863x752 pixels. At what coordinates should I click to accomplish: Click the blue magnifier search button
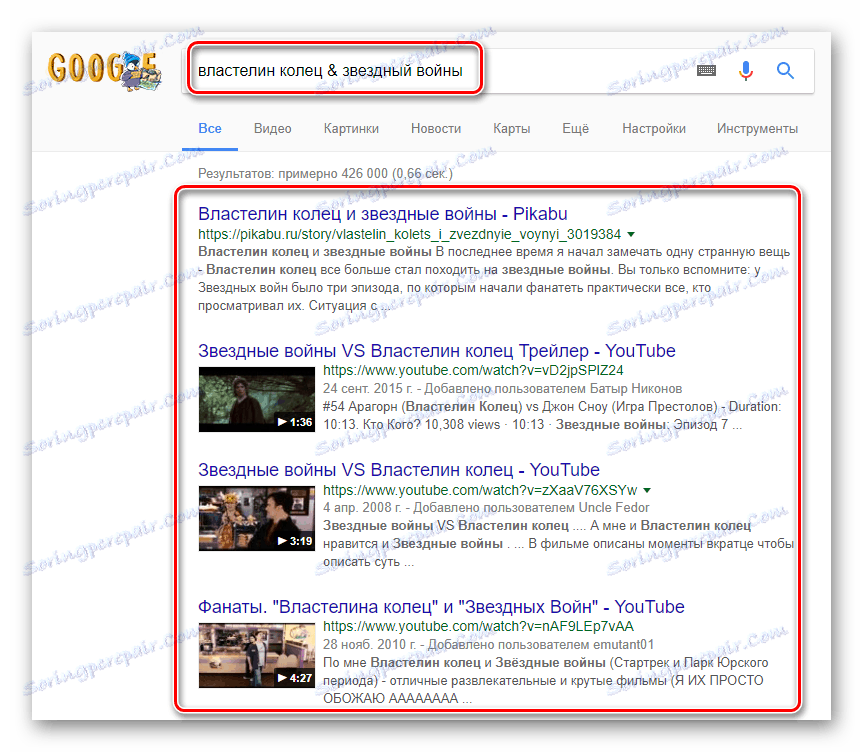coord(785,70)
